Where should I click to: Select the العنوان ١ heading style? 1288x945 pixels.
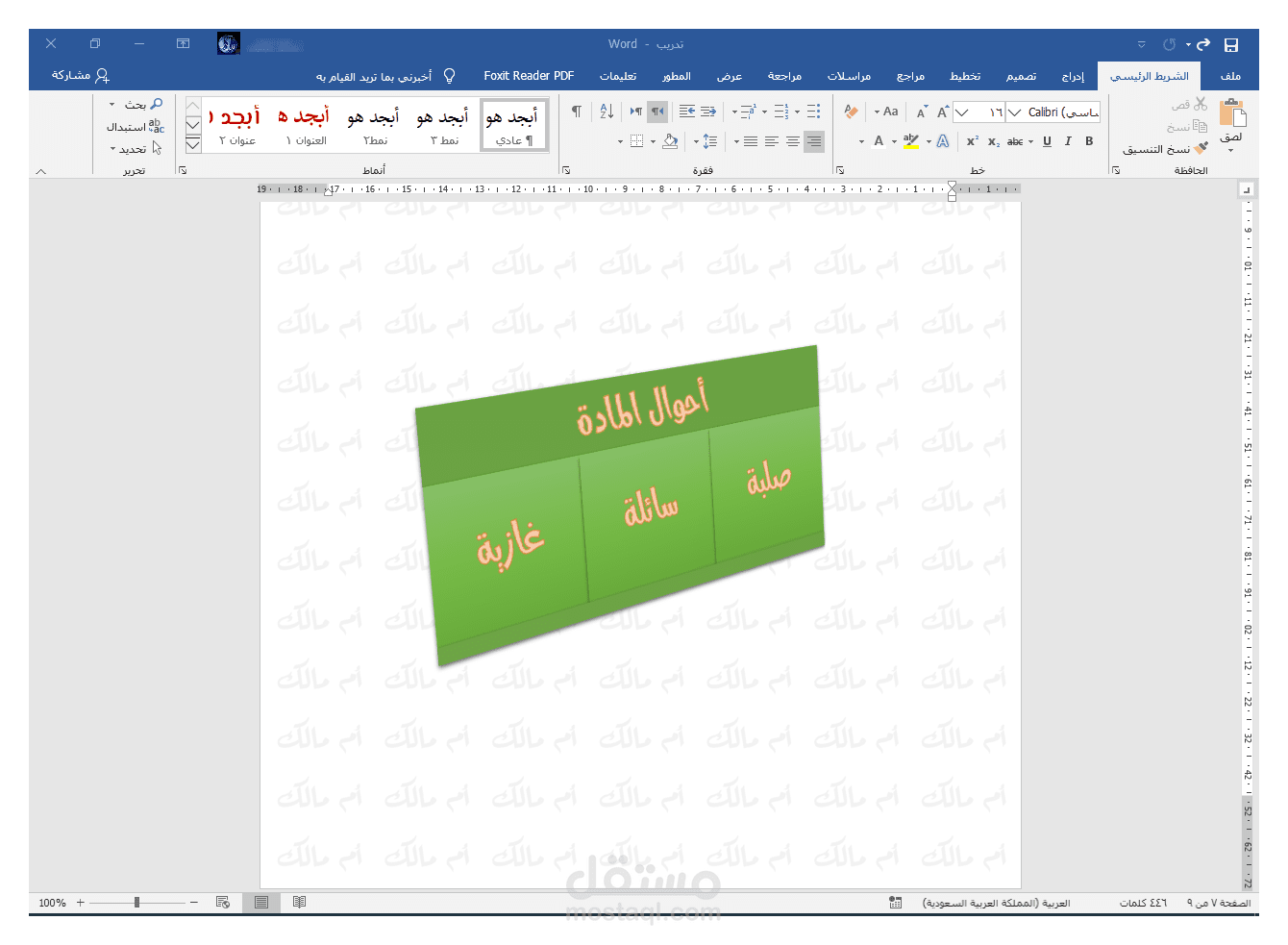(305, 126)
